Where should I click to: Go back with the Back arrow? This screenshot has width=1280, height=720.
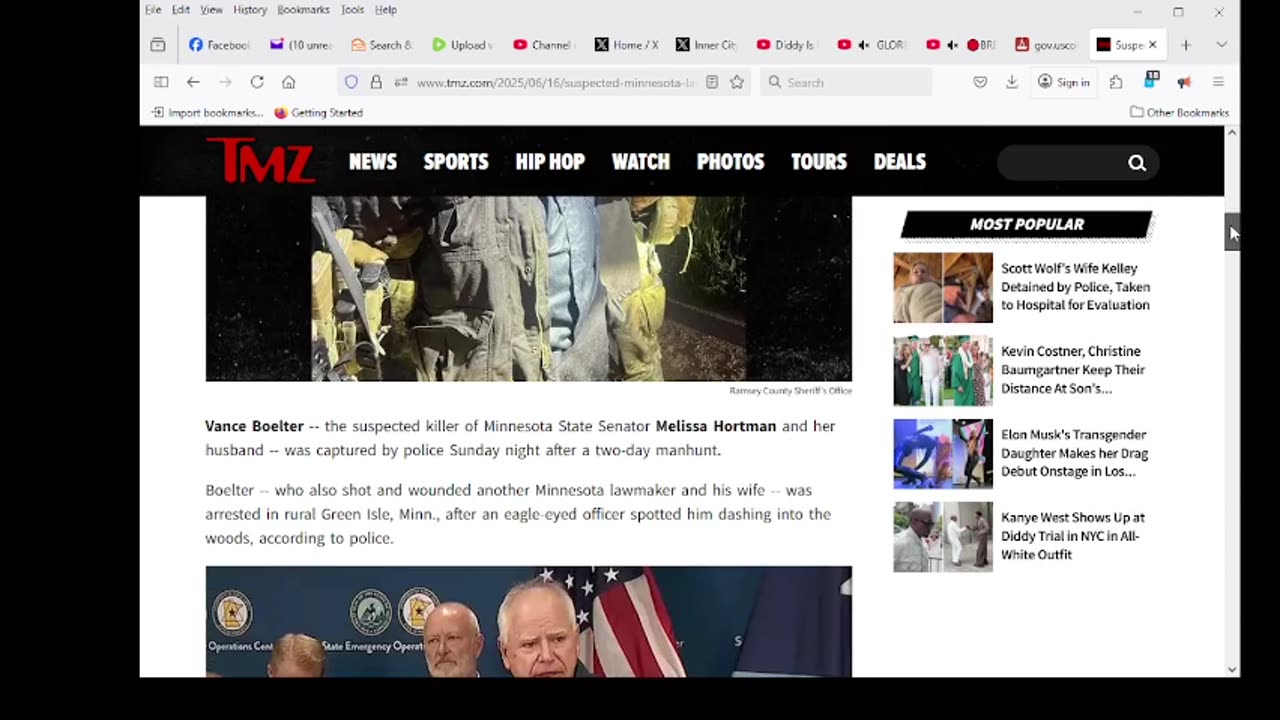193,82
